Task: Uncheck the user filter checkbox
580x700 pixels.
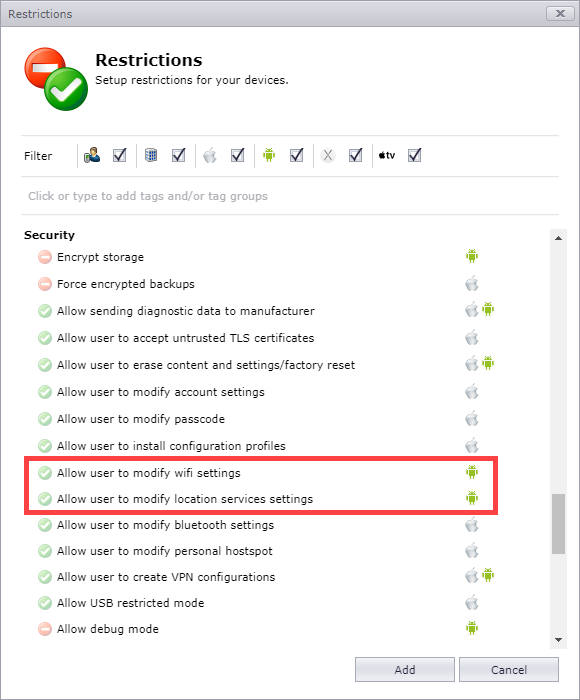Action: (x=120, y=155)
